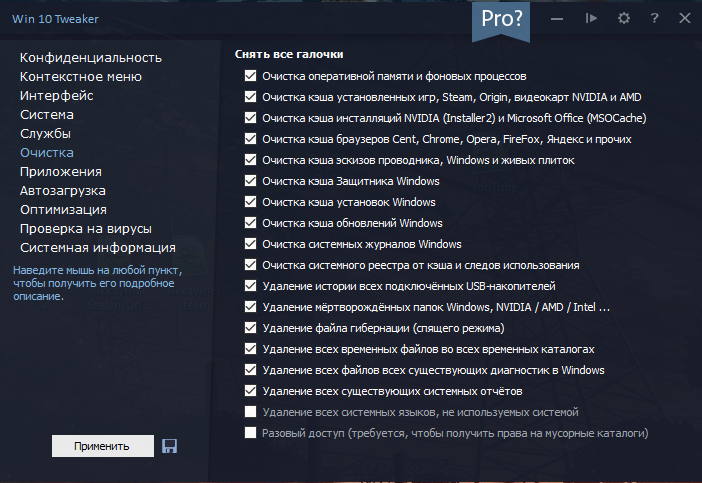The image size is (702, 483).
Task: Disable hibernation file deletion checkbox
Action: coord(250,328)
